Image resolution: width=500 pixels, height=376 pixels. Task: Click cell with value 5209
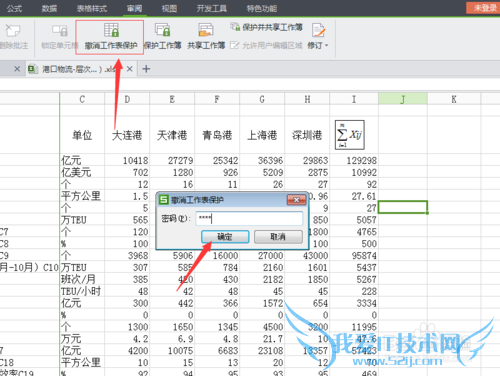pos(262,172)
